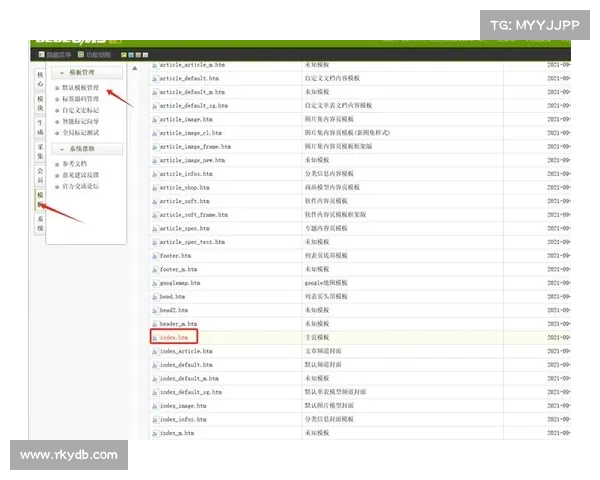Click file icon of footer_m.htm
The width and height of the screenshot is (600, 480).
point(155,270)
